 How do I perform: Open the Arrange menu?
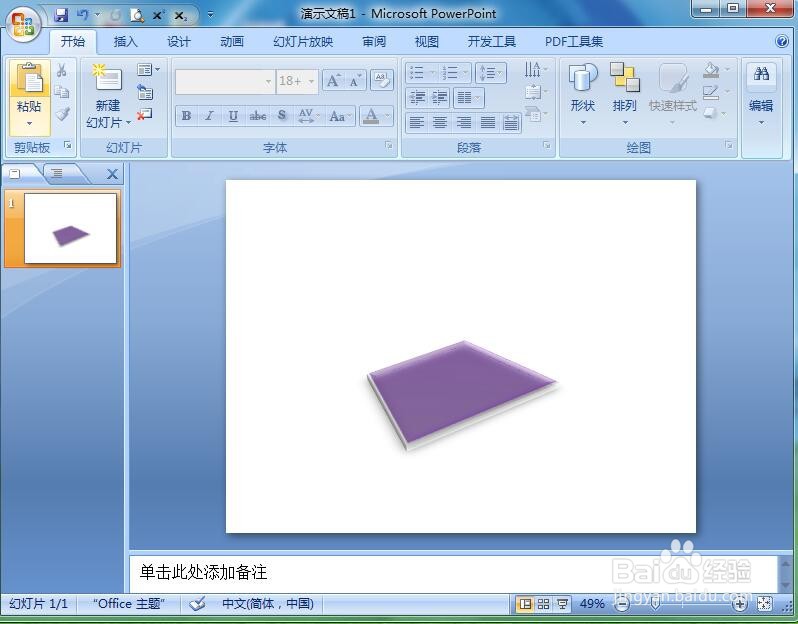pyautogui.click(x=624, y=94)
